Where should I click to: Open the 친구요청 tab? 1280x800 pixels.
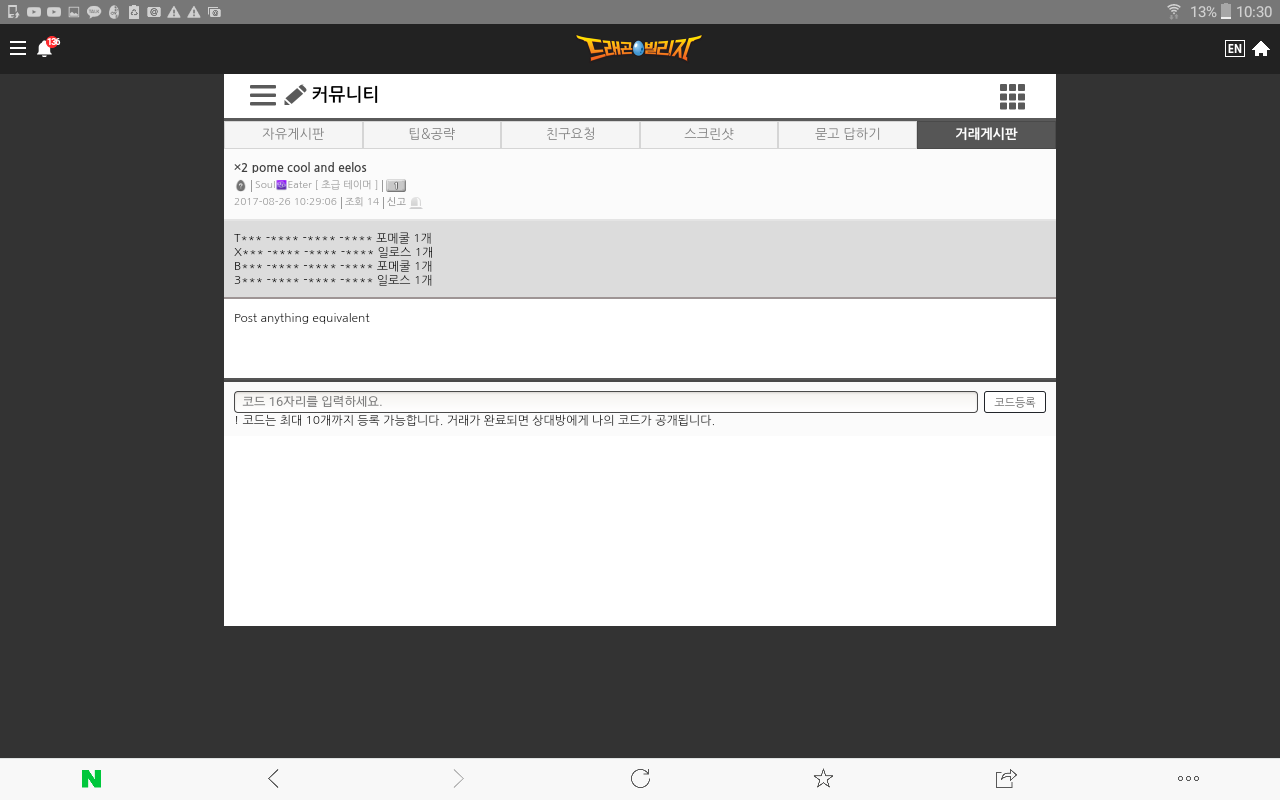pyautogui.click(x=570, y=134)
